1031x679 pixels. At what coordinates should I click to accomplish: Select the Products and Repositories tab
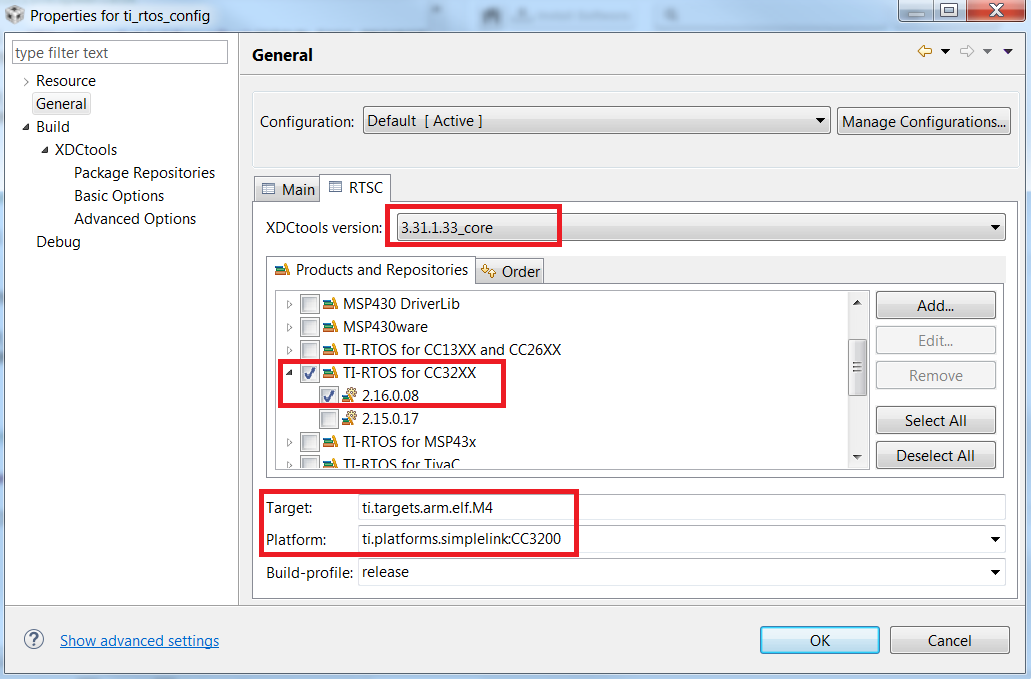pos(371,270)
